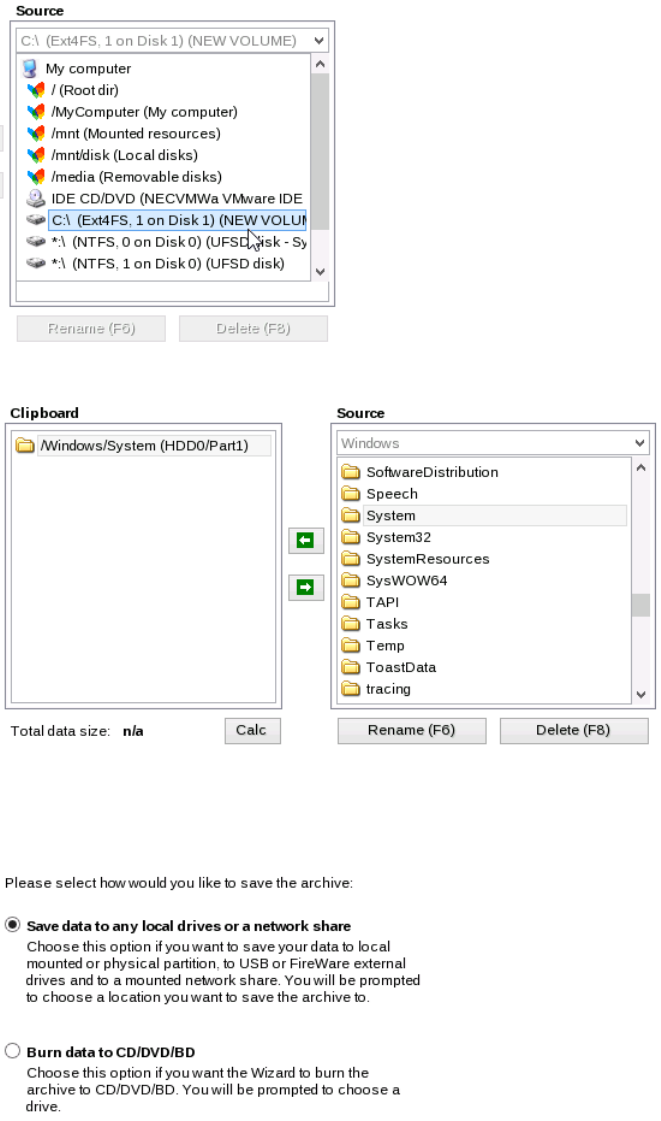Select IDE CD/DVD drive entry

tap(176, 198)
